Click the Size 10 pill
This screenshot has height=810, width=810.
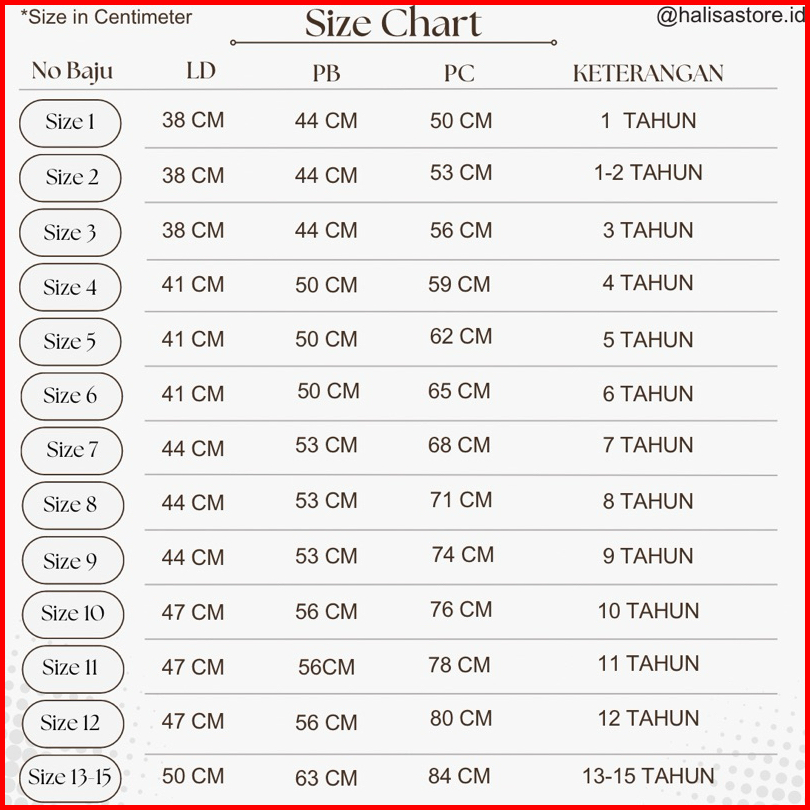coord(73,613)
